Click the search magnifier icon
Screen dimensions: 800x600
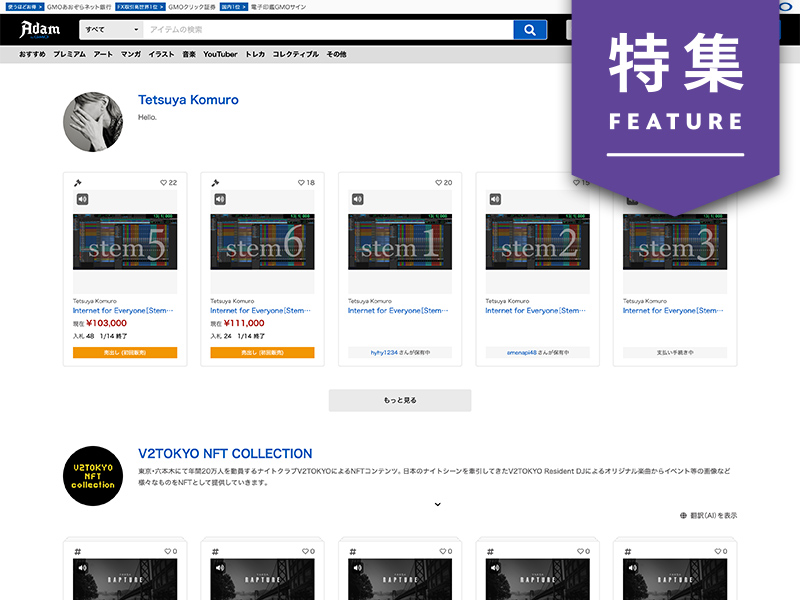point(529,30)
